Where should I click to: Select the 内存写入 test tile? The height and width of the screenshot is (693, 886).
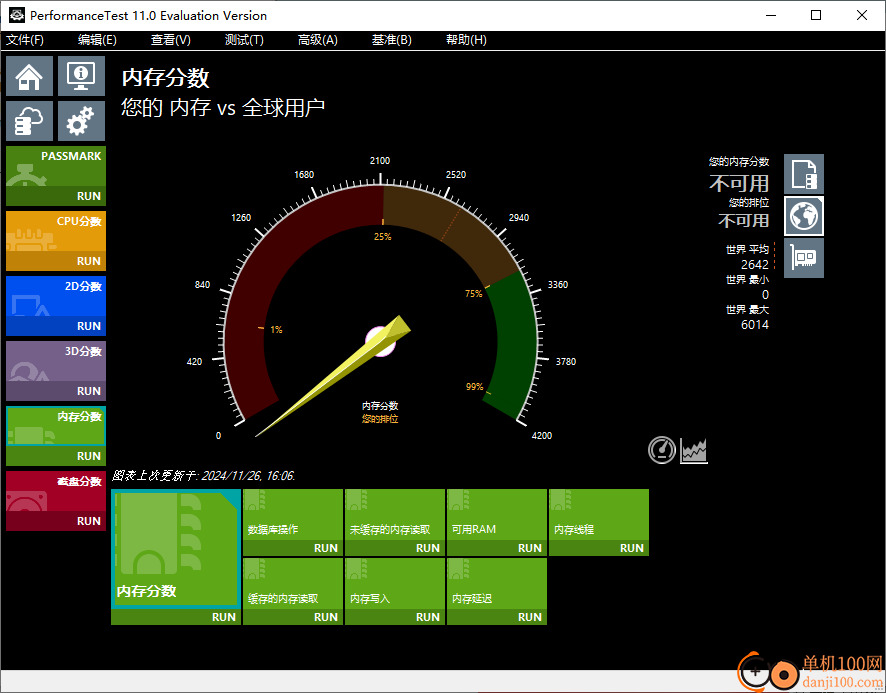pos(395,584)
